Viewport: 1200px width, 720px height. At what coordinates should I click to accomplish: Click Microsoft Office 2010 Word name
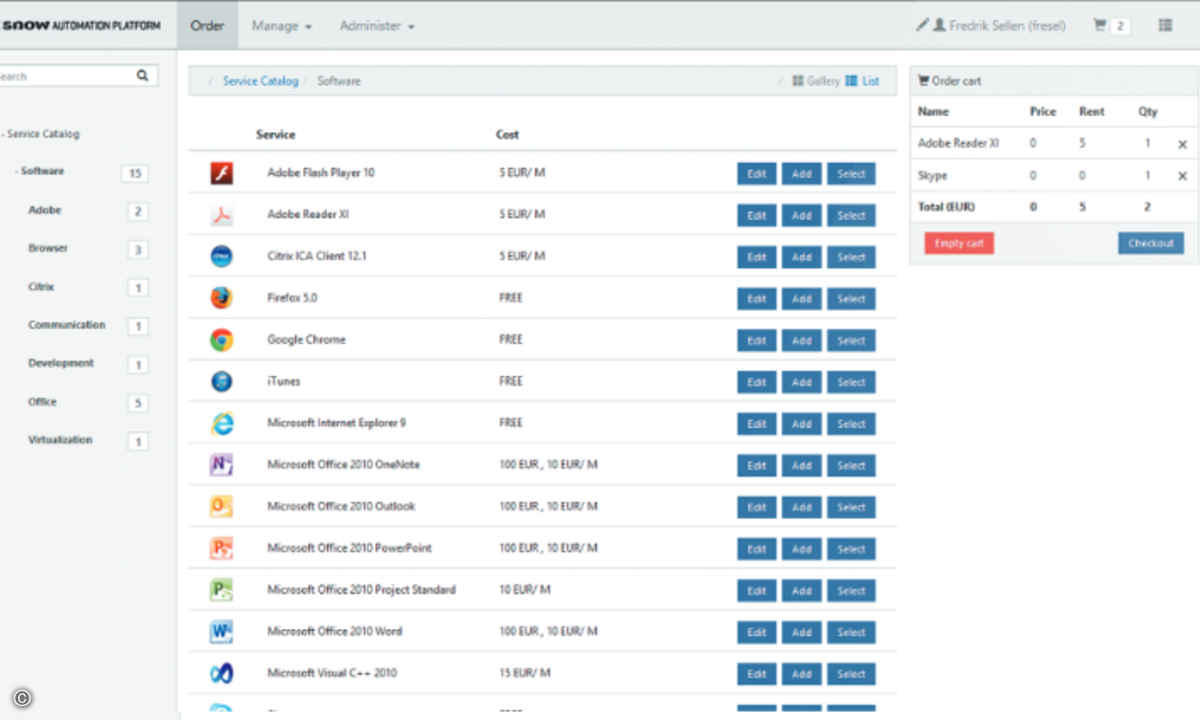pyautogui.click(x=334, y=632)
